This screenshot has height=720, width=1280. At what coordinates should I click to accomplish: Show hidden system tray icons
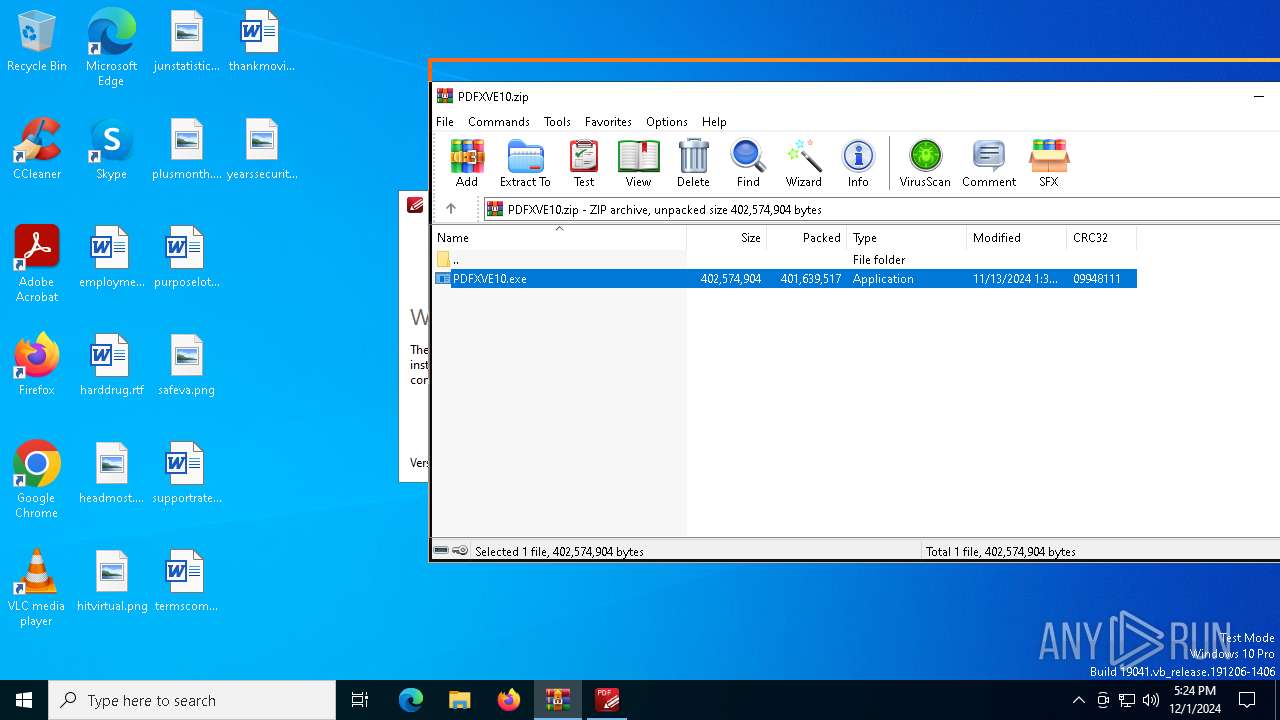coord(1078,700)
